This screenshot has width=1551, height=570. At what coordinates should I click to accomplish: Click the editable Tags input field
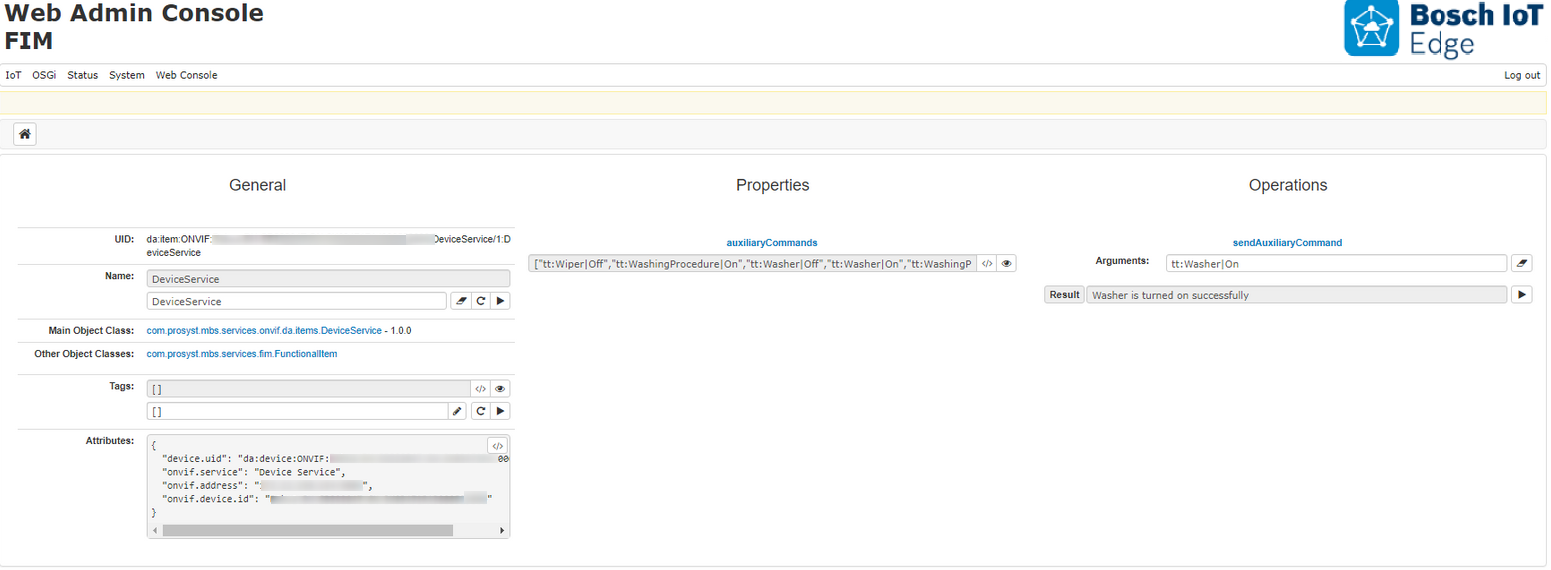297,411
